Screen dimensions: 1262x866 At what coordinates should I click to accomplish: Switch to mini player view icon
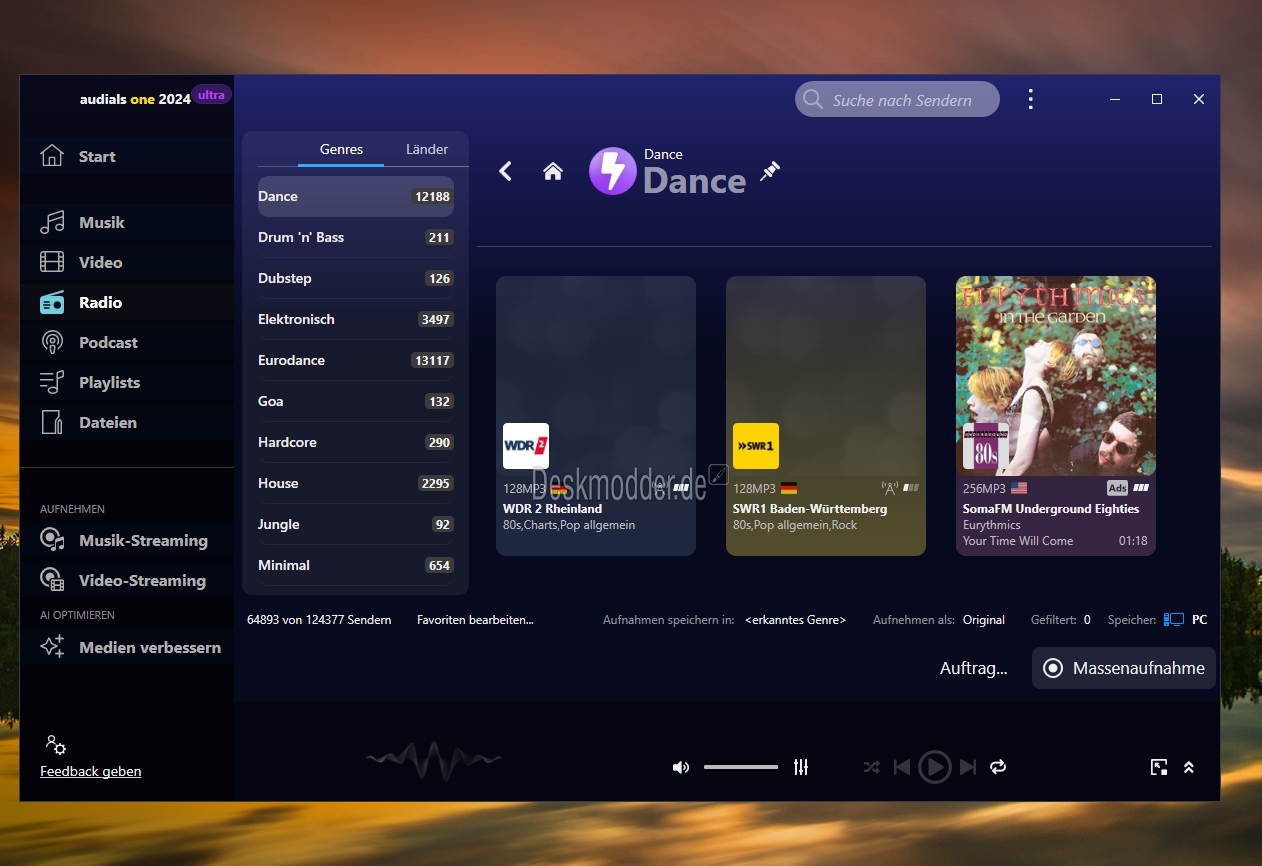[x=1159, y=767]
